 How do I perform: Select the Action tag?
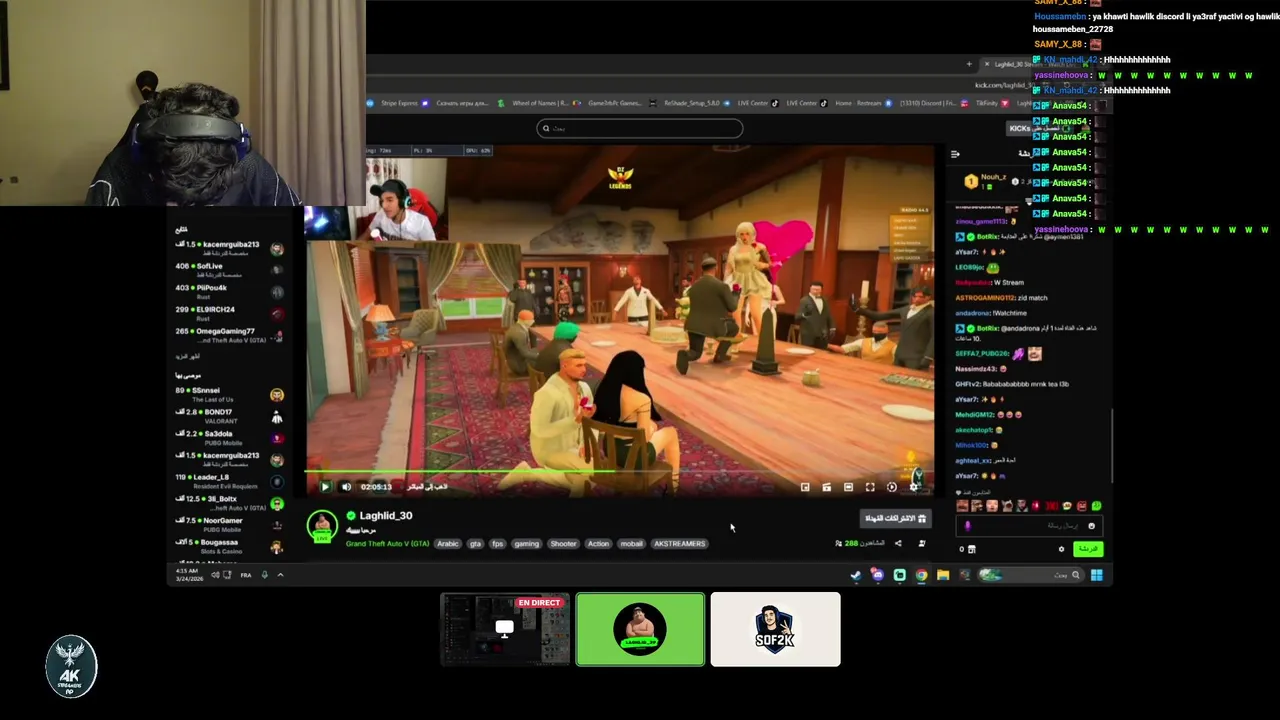pyautogui.click(x=598, y=544)
